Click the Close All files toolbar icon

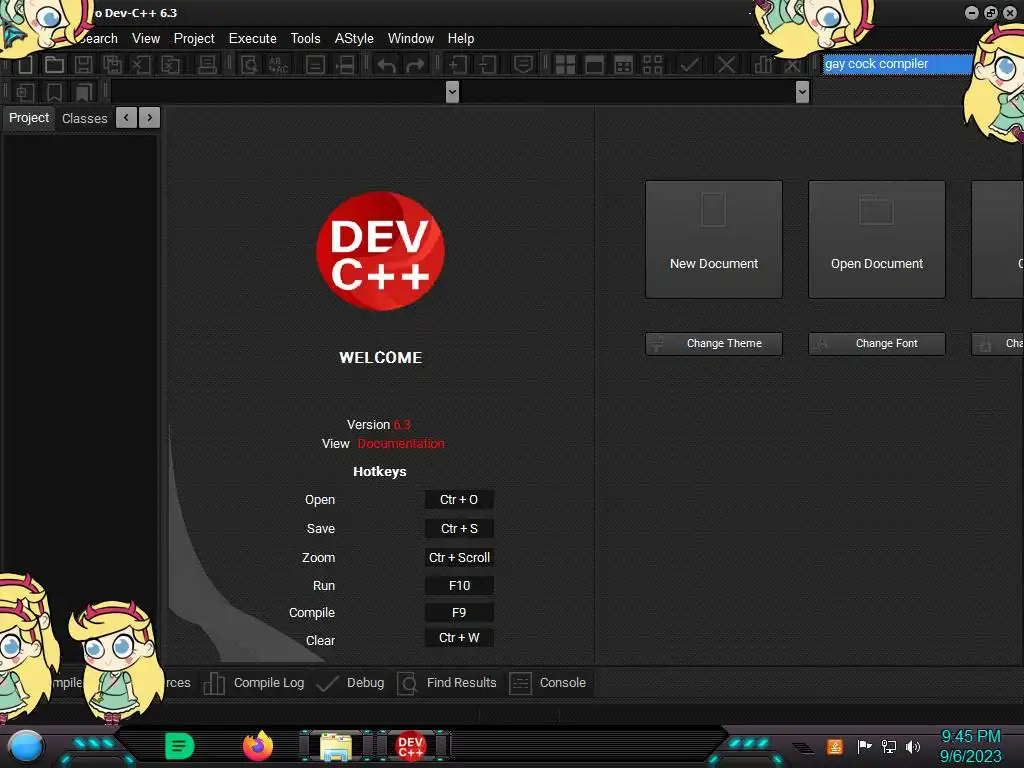(170, 64)
